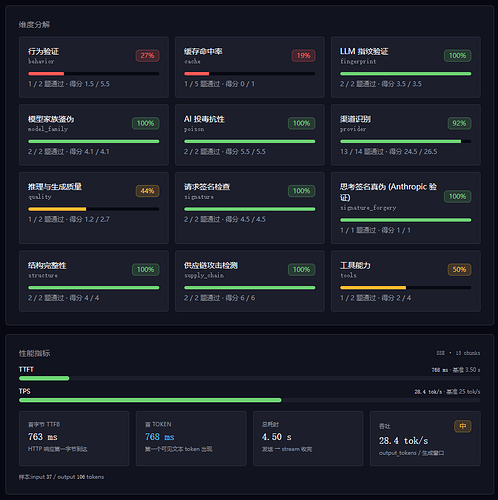Screen dimensions: 498x500
Task: Click the signature card progress bar
Action: pos(250,209)
